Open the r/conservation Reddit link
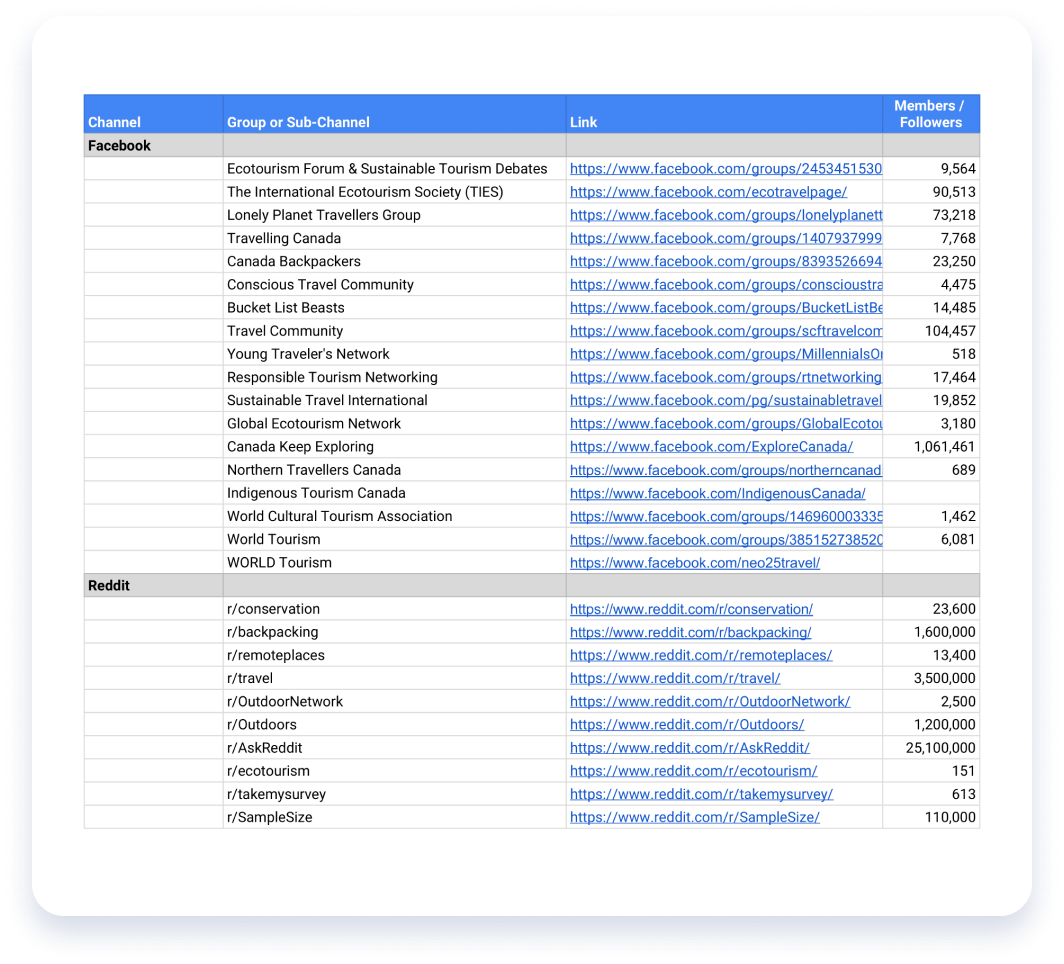This screenshot has height=964, width=1064. coord(691,609)
